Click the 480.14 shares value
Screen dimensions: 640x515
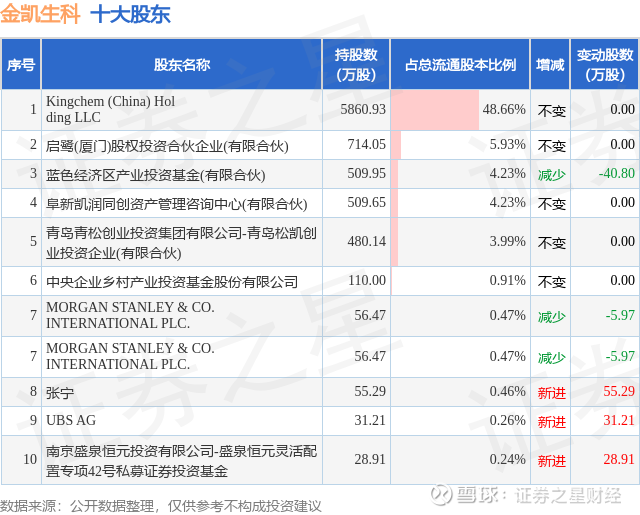pyautogui.click(x=367, y=242)
